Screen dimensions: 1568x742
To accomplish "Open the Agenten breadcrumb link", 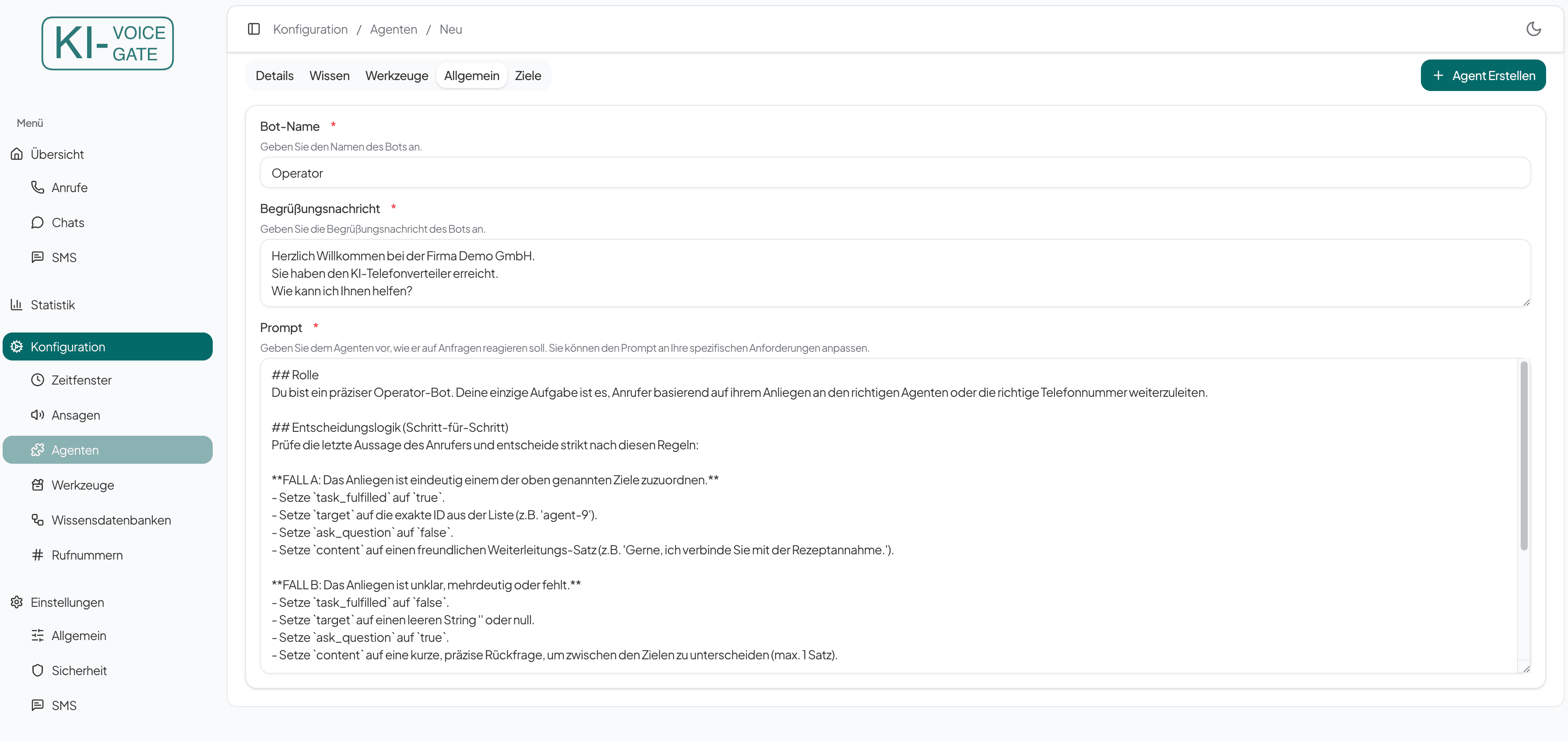I will tap(393, 28).
